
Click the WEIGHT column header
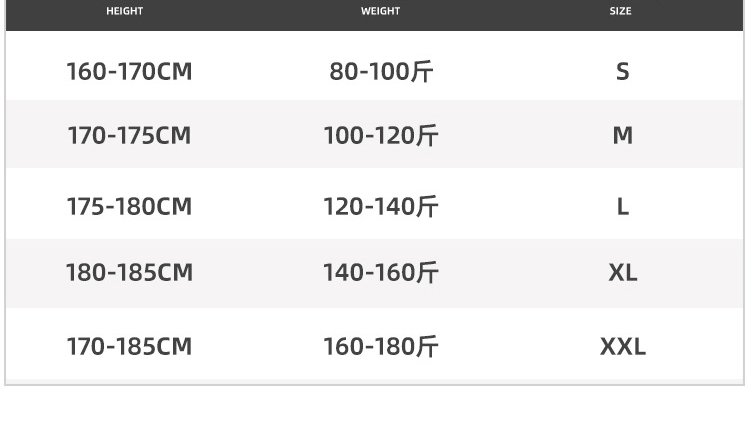point(380,12)
